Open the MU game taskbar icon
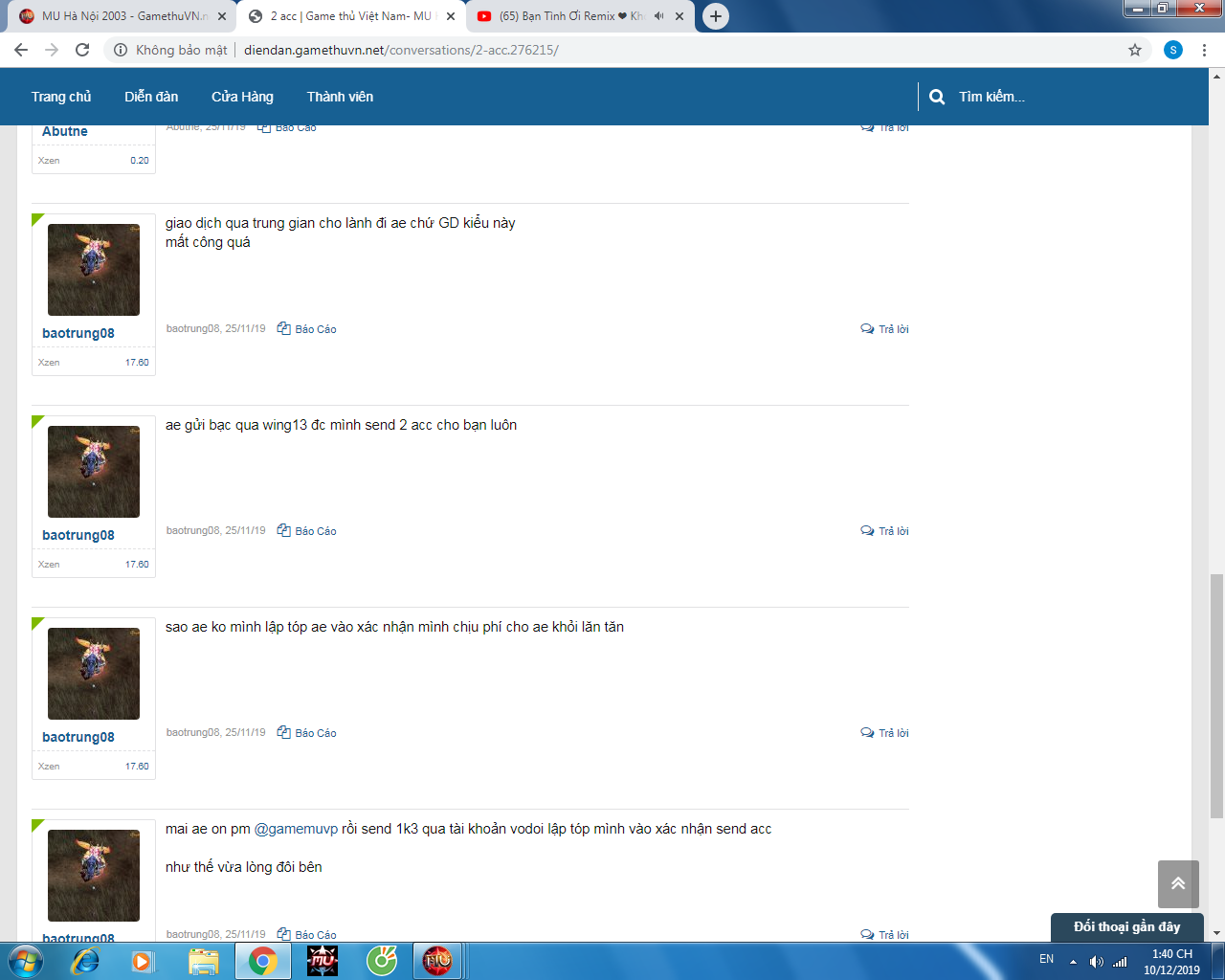This screenshot has width=1225, height=980. pos(323,960)
